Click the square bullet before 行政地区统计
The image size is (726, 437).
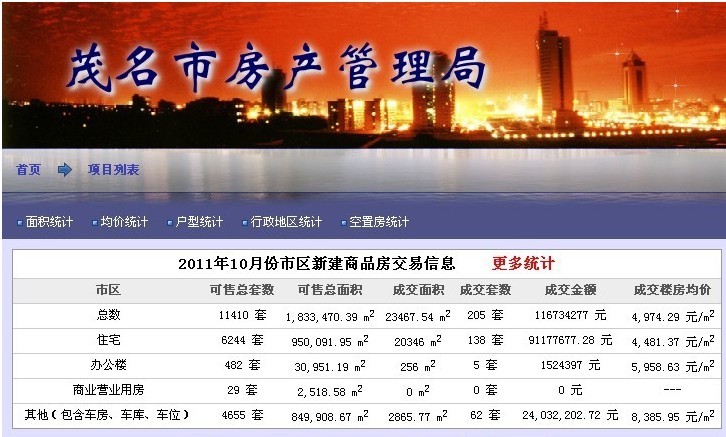coord(244,222)
